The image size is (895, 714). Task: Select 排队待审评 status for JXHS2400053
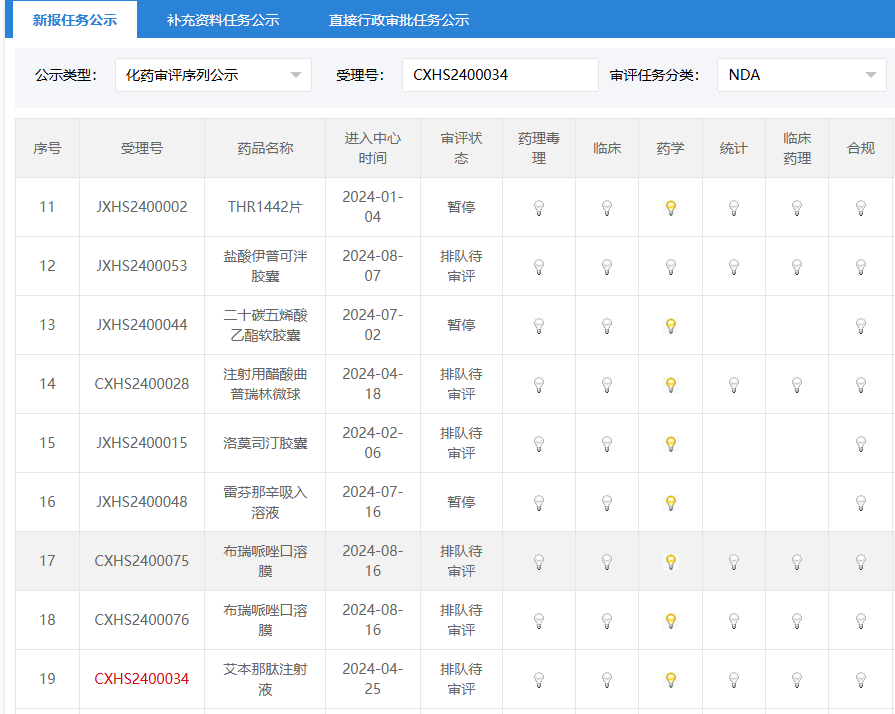461,266
